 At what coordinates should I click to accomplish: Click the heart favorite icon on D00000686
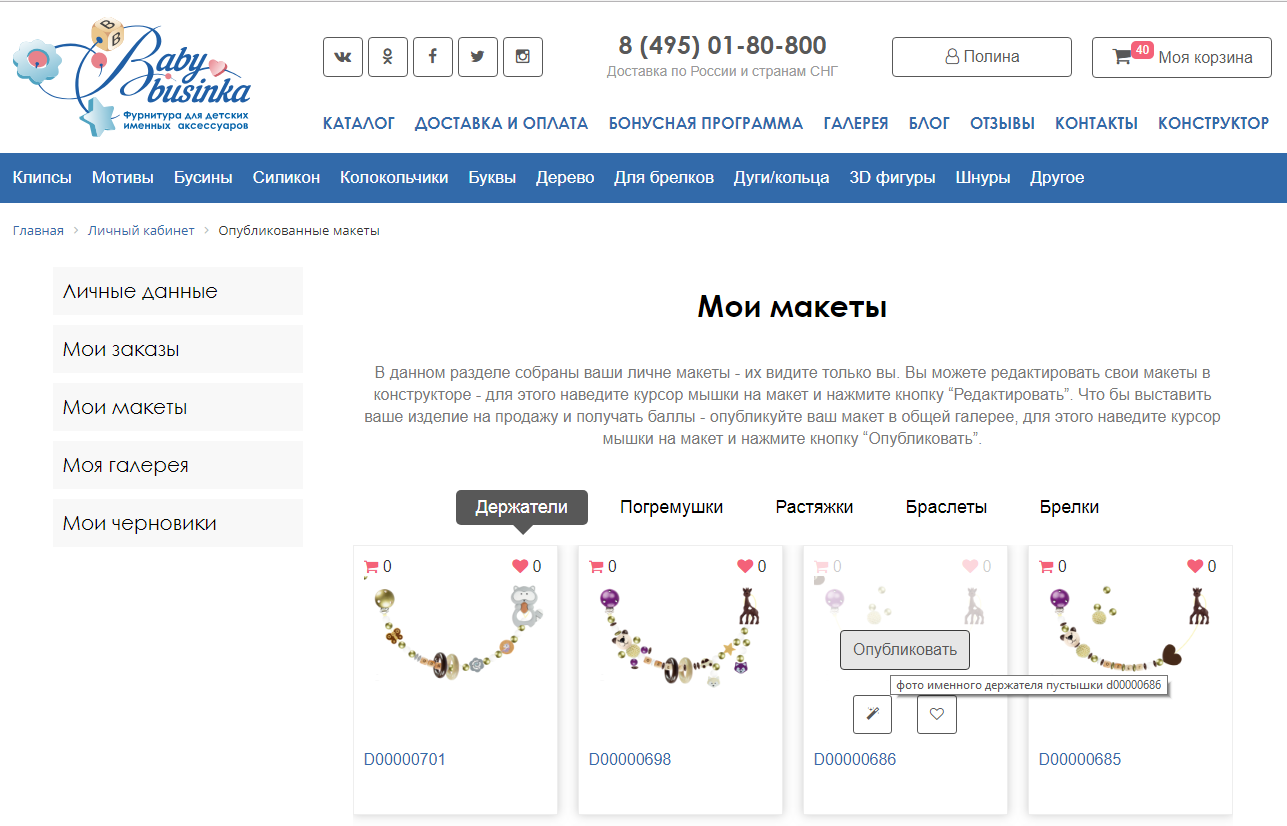coord(936,714)
